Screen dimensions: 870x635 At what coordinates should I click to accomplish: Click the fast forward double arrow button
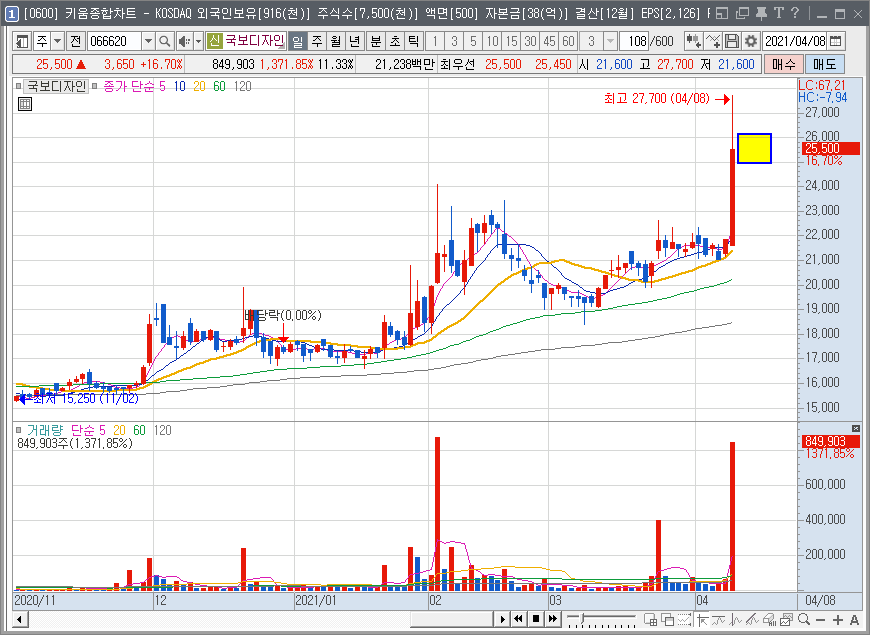[x=553, y=619]
